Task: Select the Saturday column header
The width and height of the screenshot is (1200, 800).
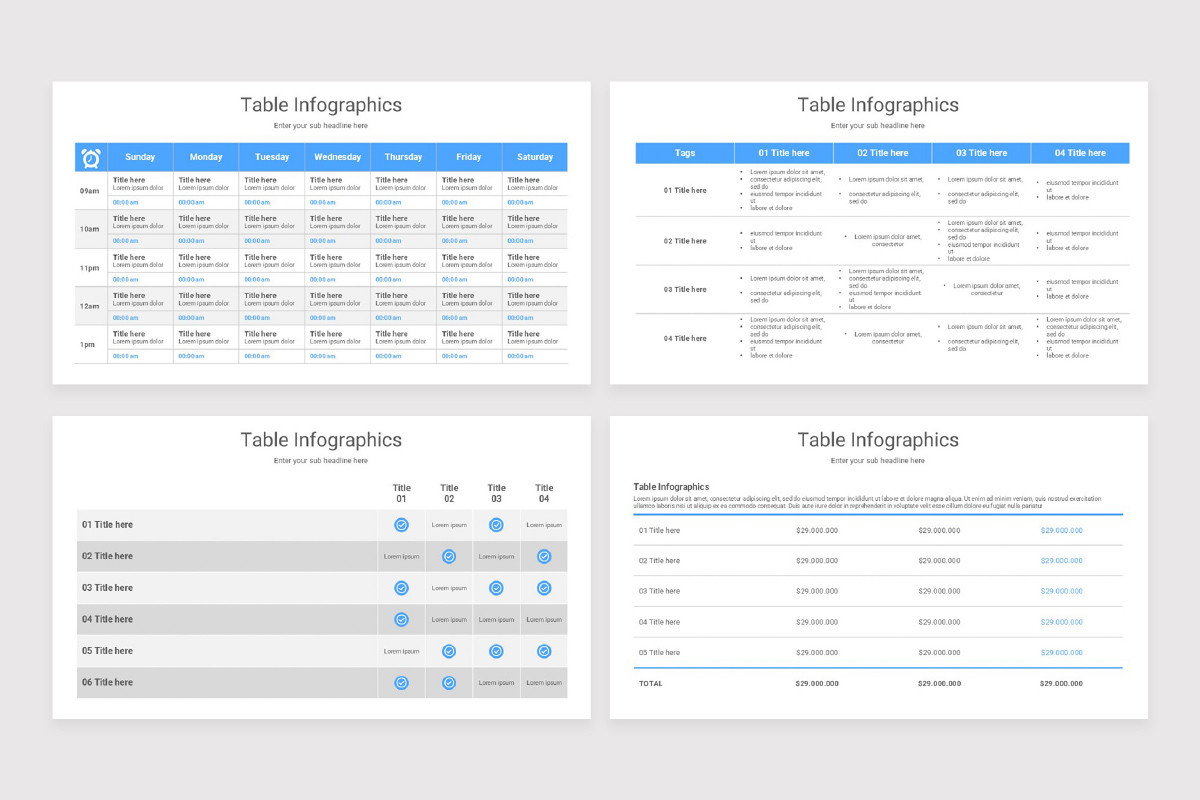Action: (535, 157)
